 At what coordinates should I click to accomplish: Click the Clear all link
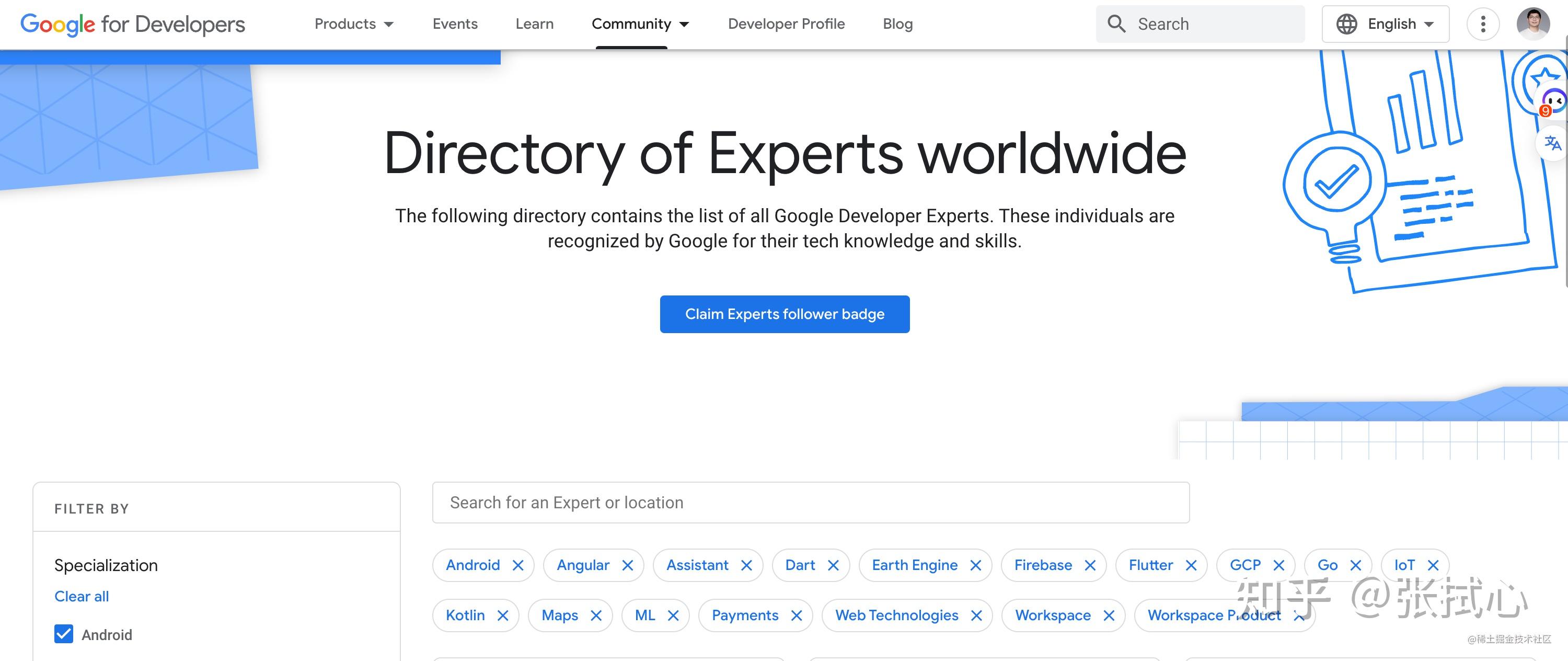(x=82, y=597)
